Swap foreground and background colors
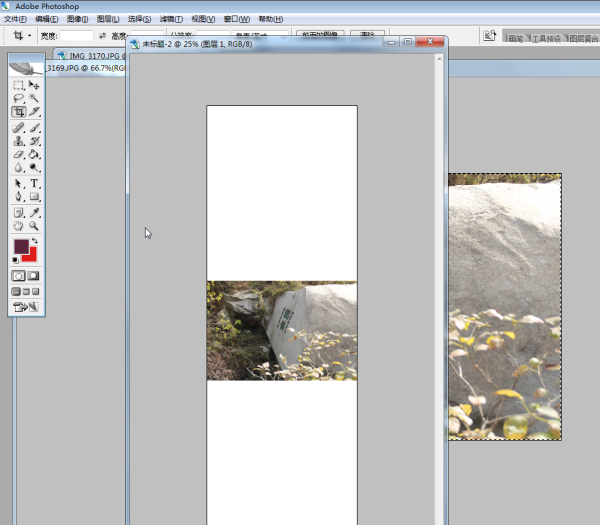The width and height of the screenshot is (600, 525). click(35, 241)
